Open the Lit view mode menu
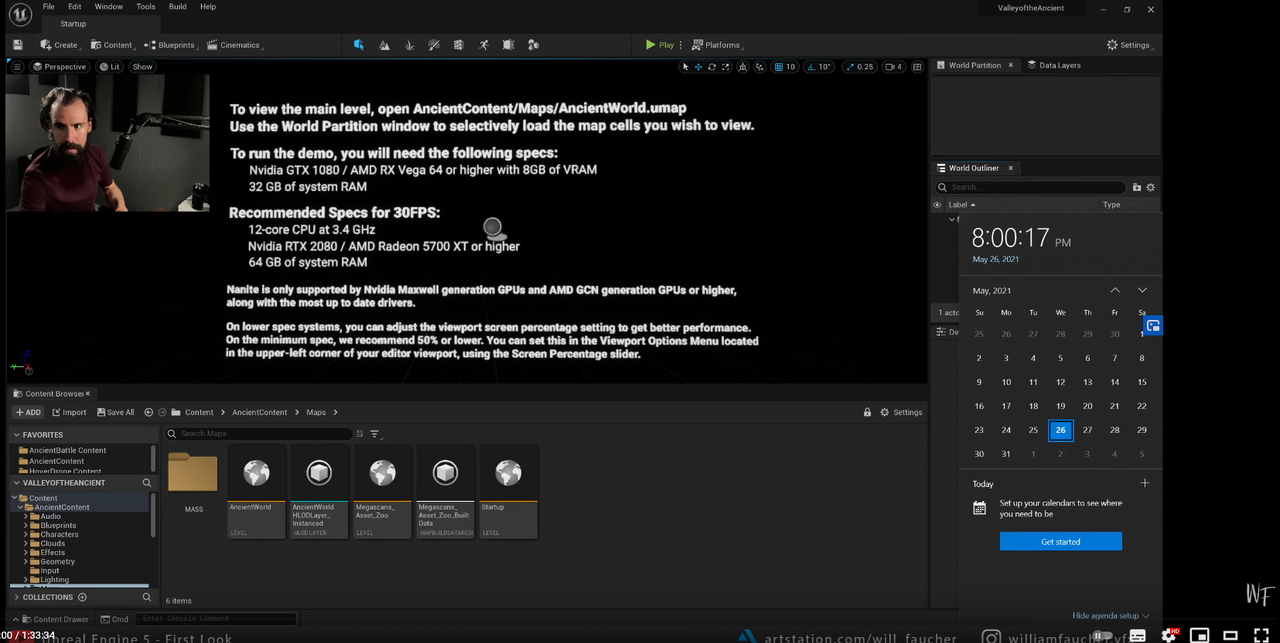This screenshot has width=1280, height=643. click(110, 67)
